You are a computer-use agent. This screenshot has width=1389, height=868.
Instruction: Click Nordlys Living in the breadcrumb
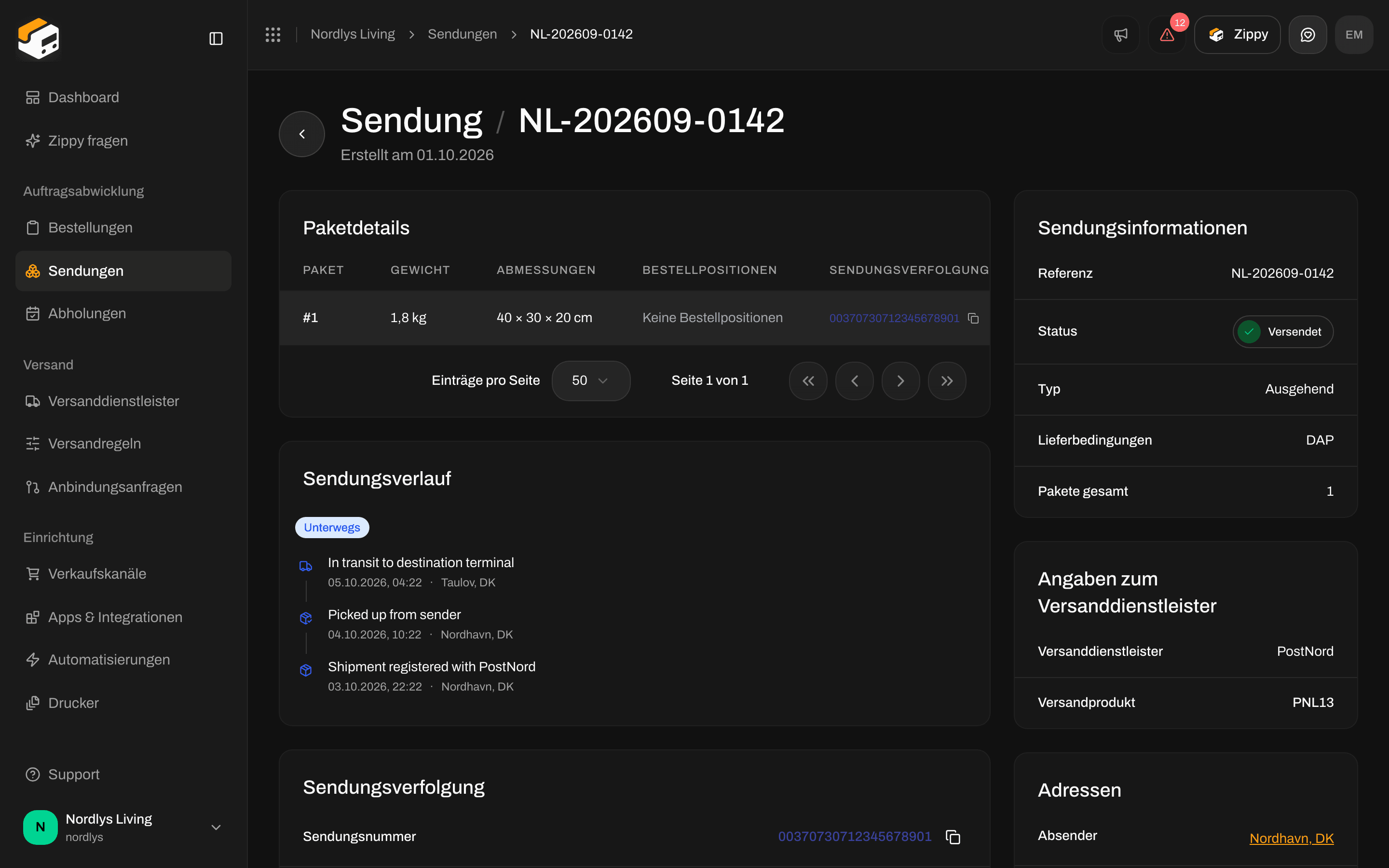click(353, 34)
